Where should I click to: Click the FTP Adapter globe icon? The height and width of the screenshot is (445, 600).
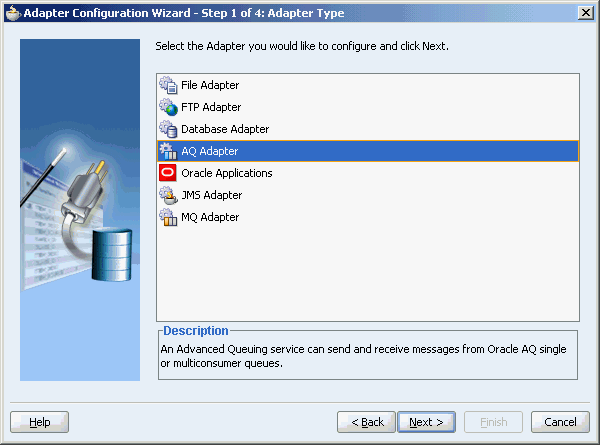(x=168, y=107)
